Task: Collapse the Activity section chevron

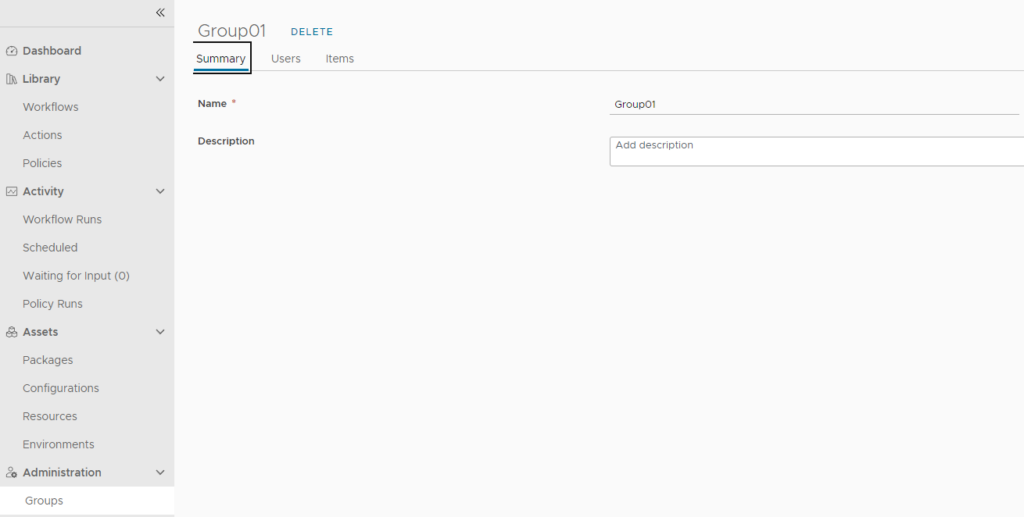Action: (160, 191)
